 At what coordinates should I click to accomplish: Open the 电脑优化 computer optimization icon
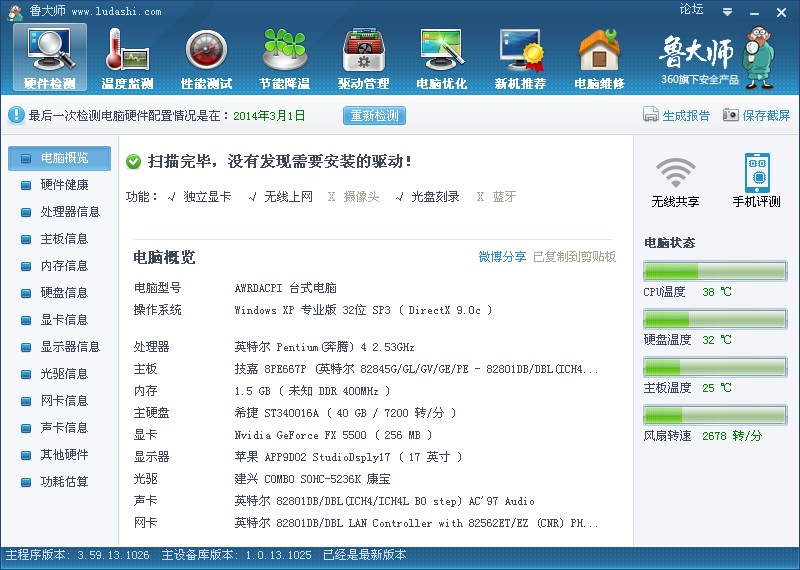tap(441, 55)
